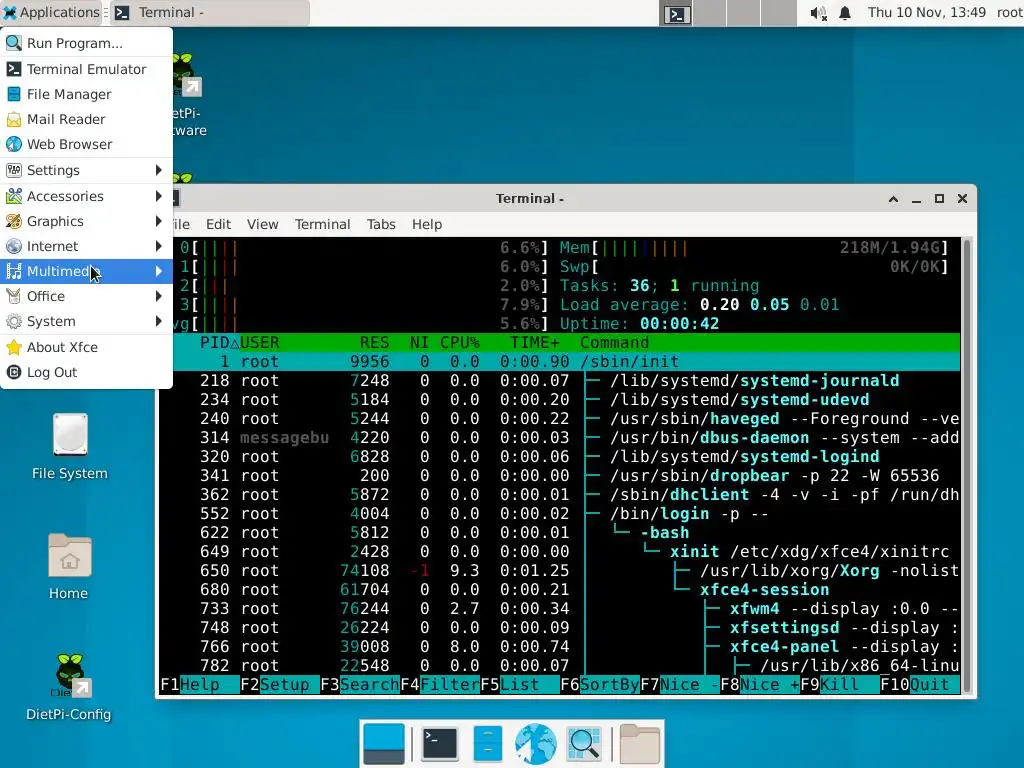
Task: Click F3 Search in htop
Action: (x=360, y=684)
